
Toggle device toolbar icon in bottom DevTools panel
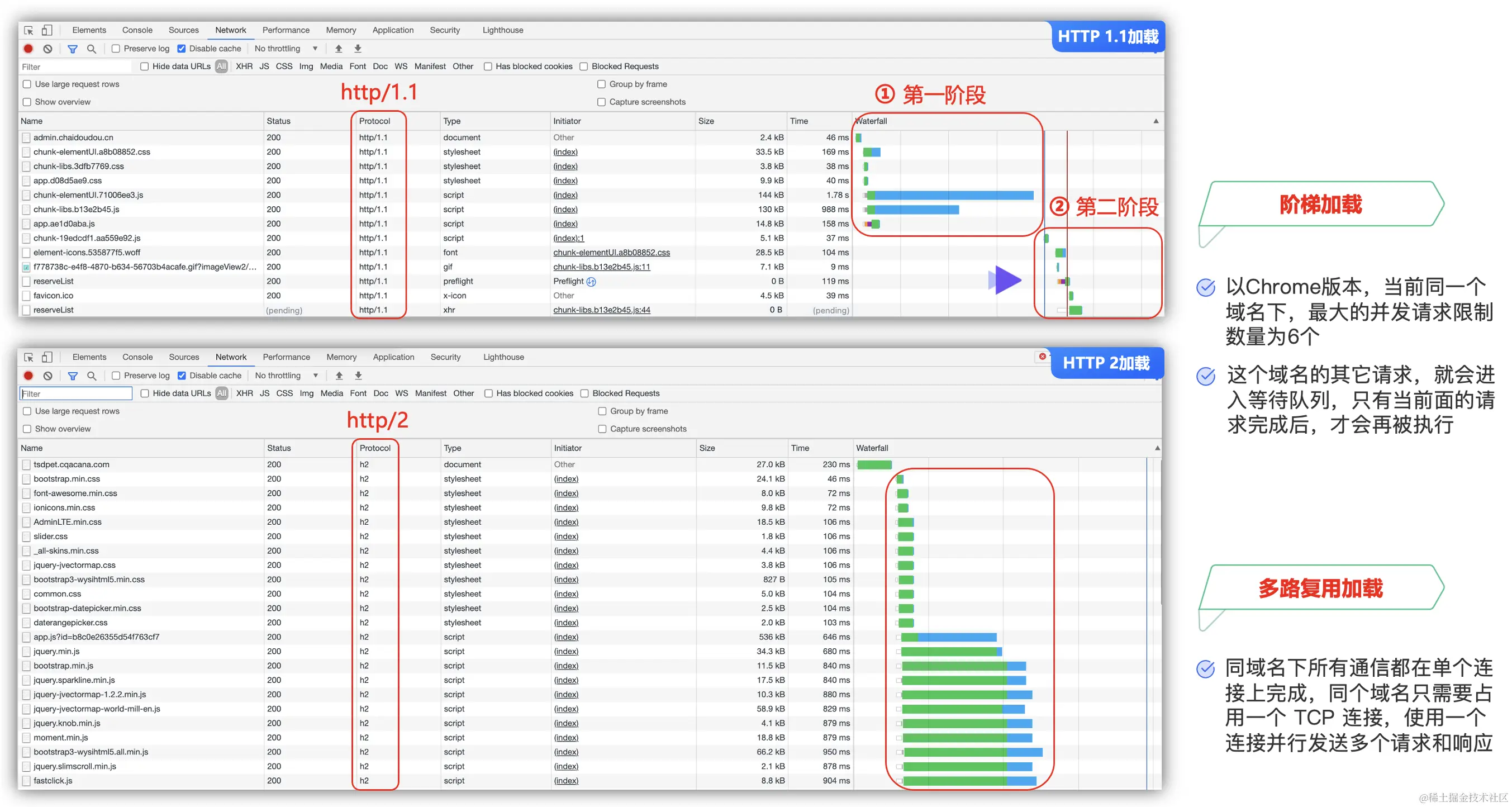click(x=47, y=357)
